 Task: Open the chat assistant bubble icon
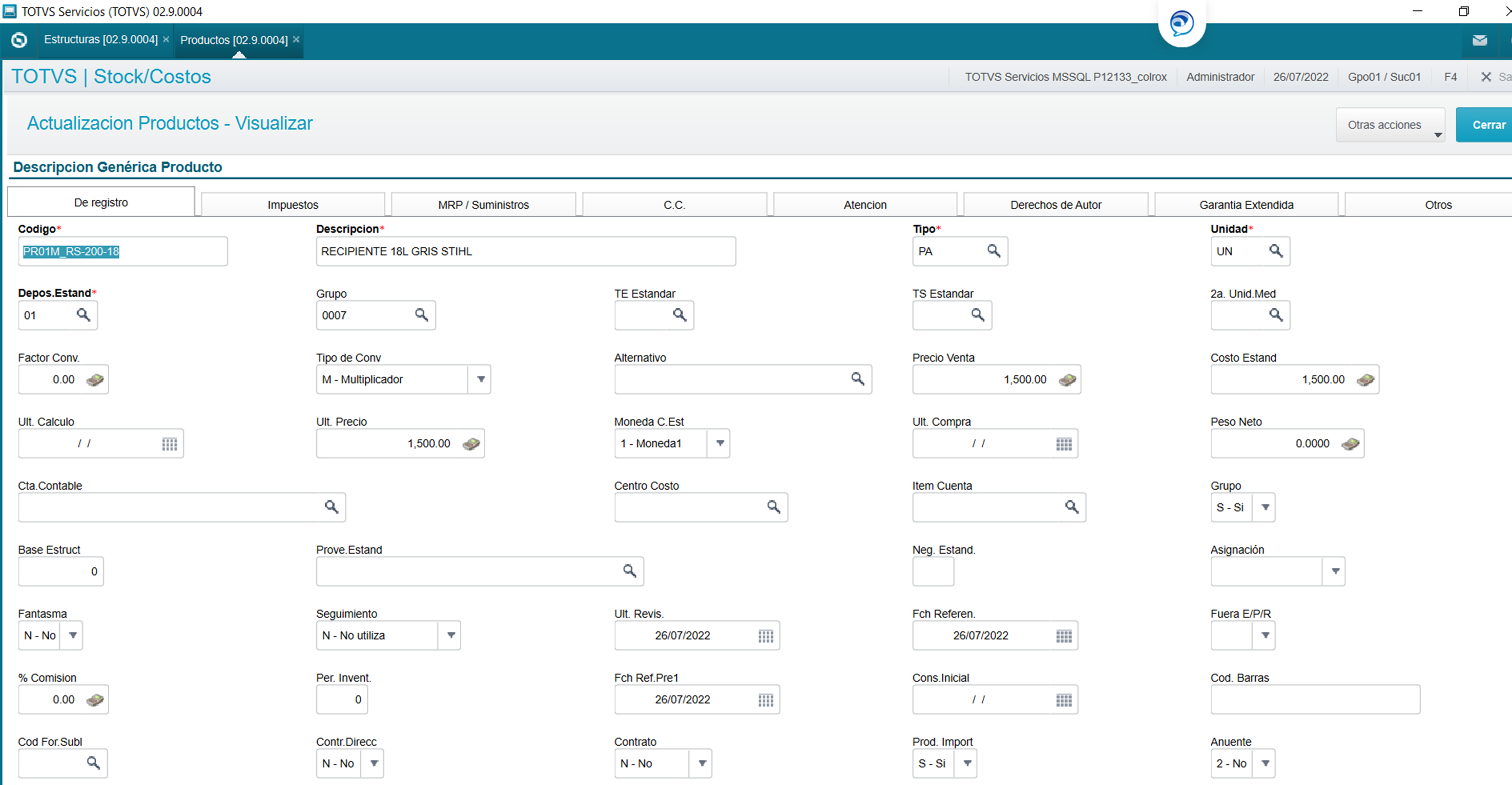point(1182,24)
